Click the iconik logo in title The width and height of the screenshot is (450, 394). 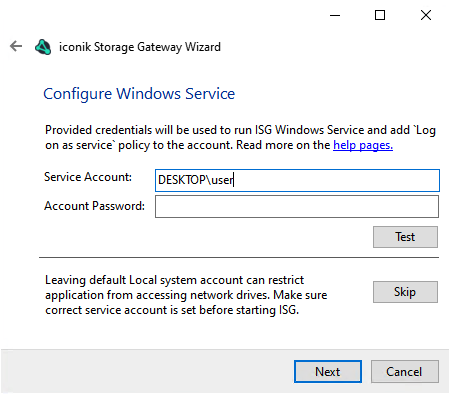point(43,47)
